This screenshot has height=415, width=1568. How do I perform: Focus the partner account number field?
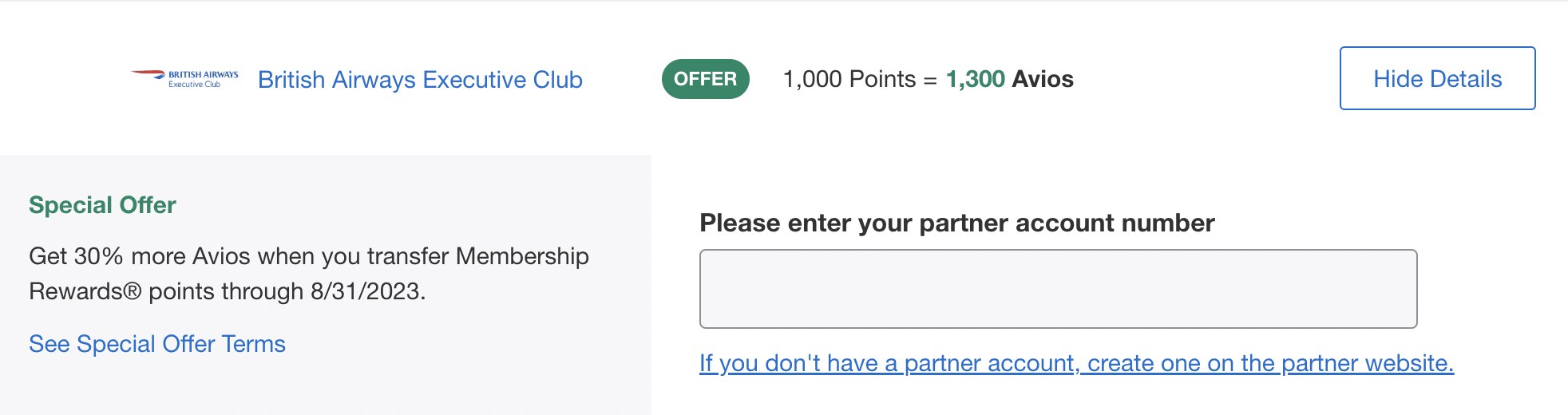[x=1058, y=289]
